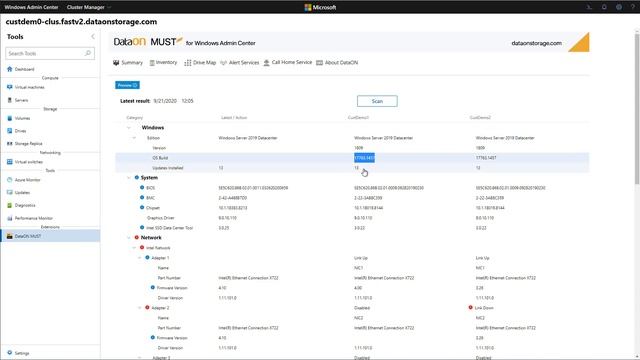This screenshot has width=640, height=360.
Task: Open the PowerShell icon in top bar
Action: [589, 7]
